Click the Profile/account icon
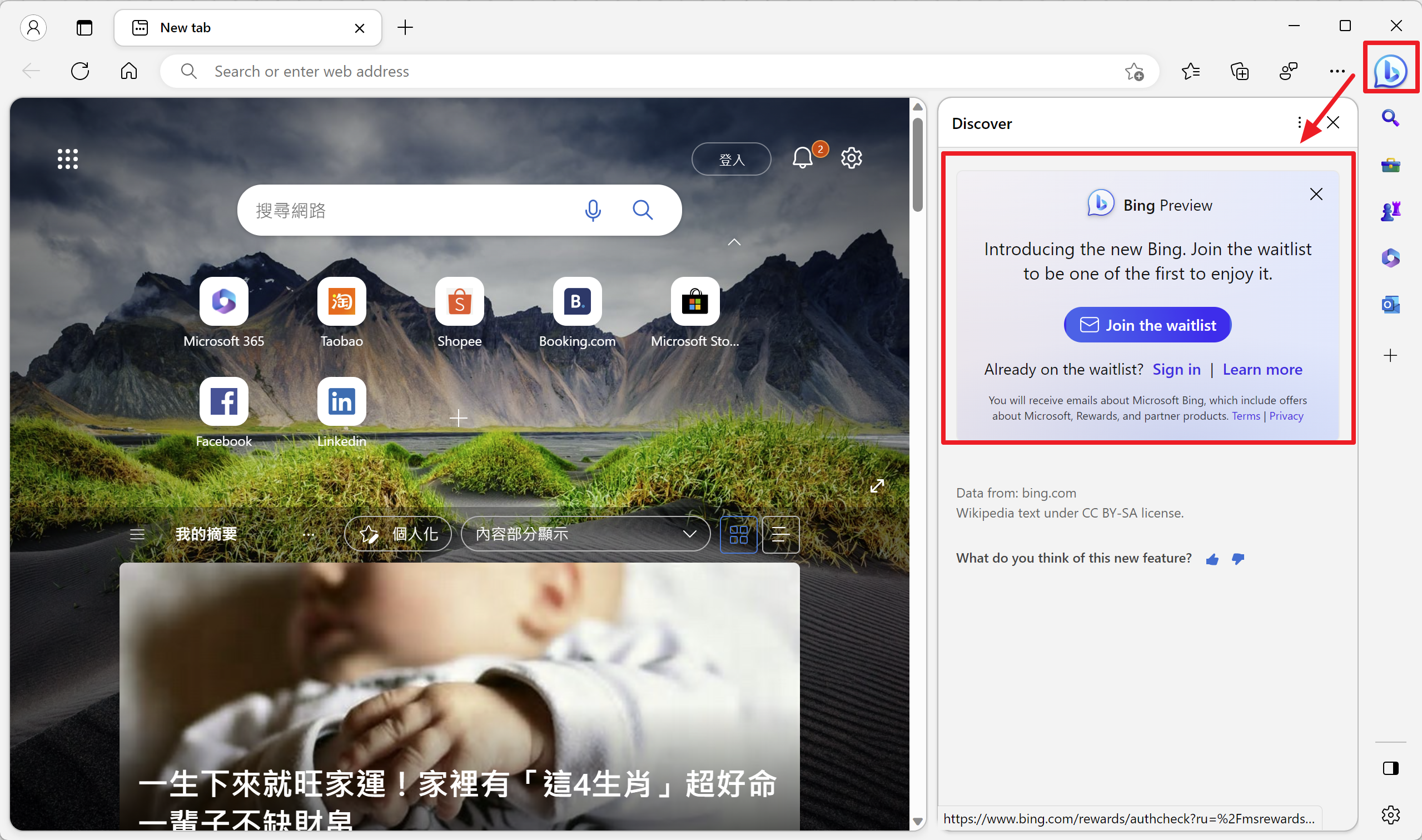This screenshot has height=840, width=1422. point(33,27)
